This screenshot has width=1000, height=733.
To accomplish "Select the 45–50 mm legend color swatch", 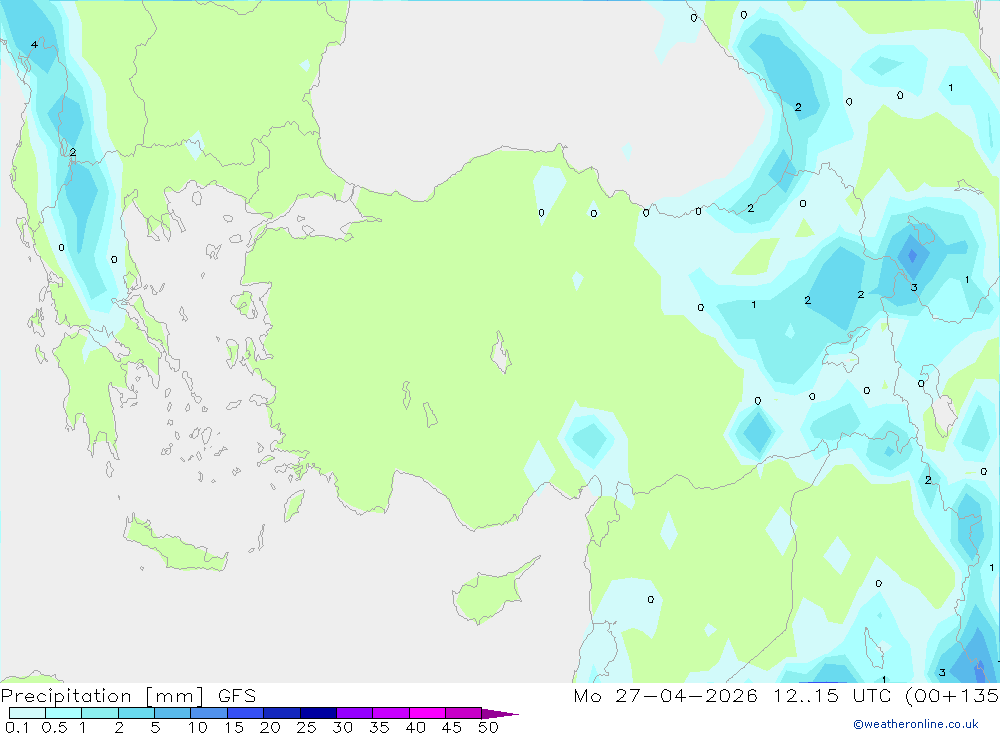I will pos(463,713).
